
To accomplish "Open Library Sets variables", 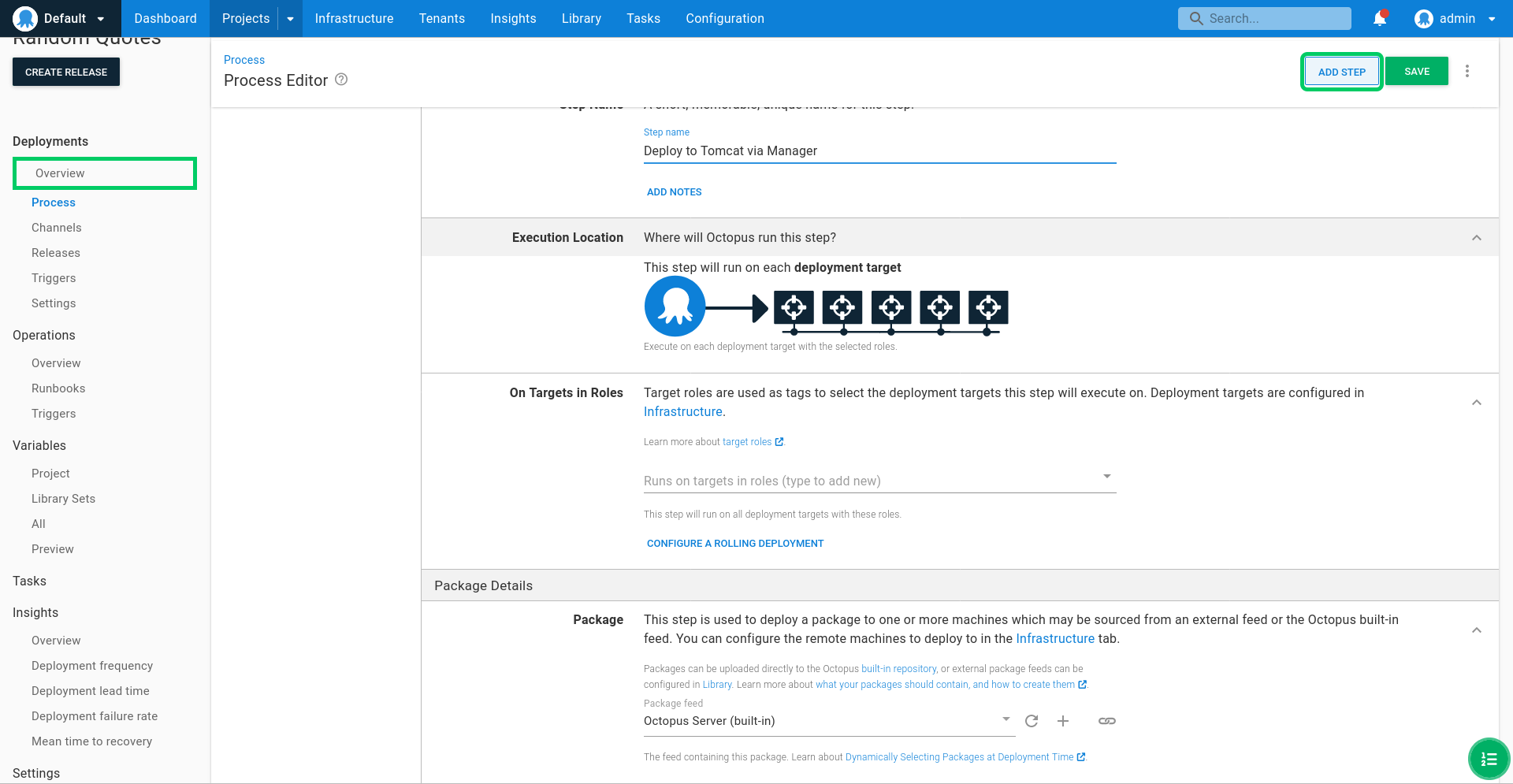I will (63, 499).
